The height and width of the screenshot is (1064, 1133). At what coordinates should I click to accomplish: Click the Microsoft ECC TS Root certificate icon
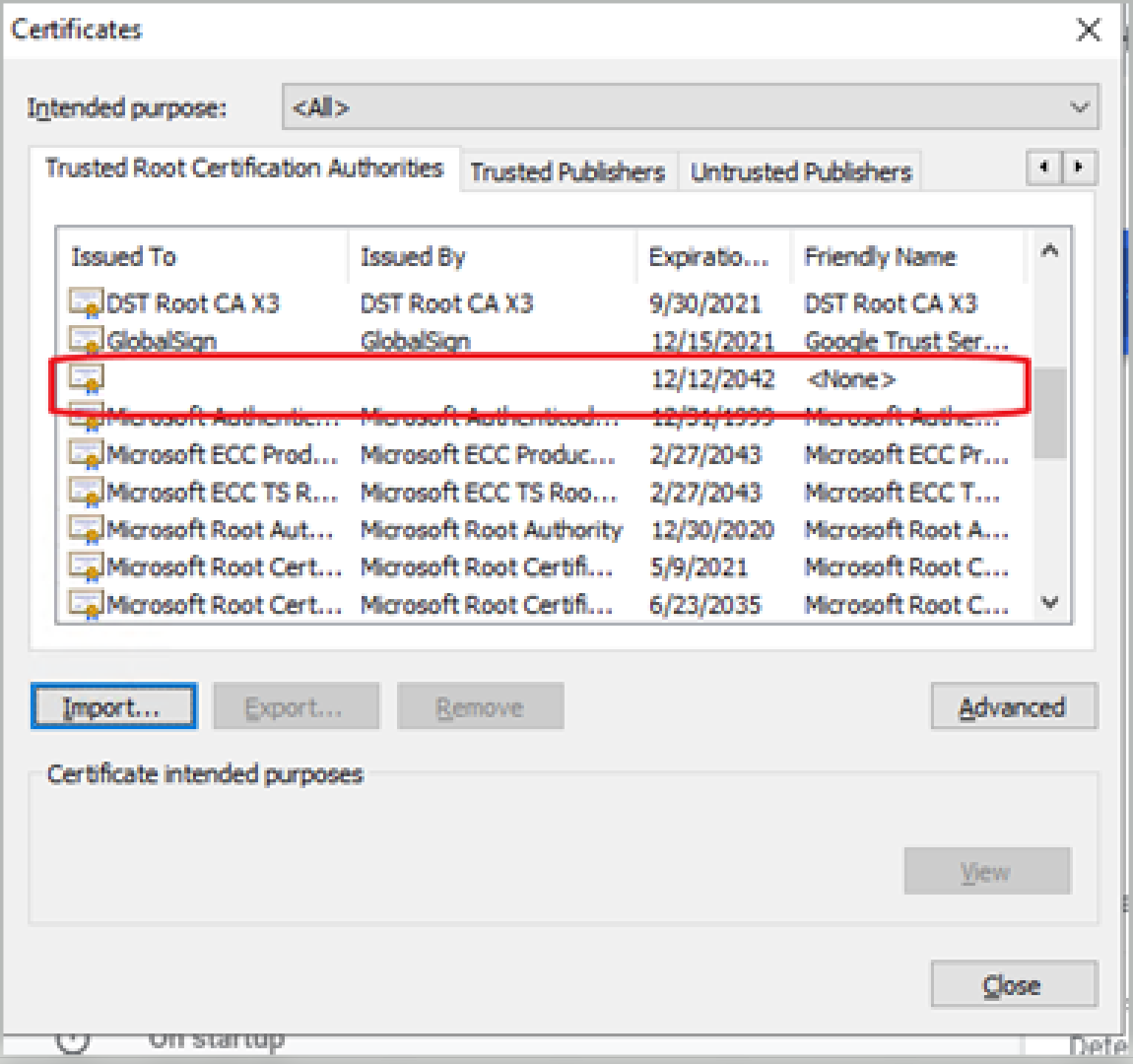click(x=87, y=492)
